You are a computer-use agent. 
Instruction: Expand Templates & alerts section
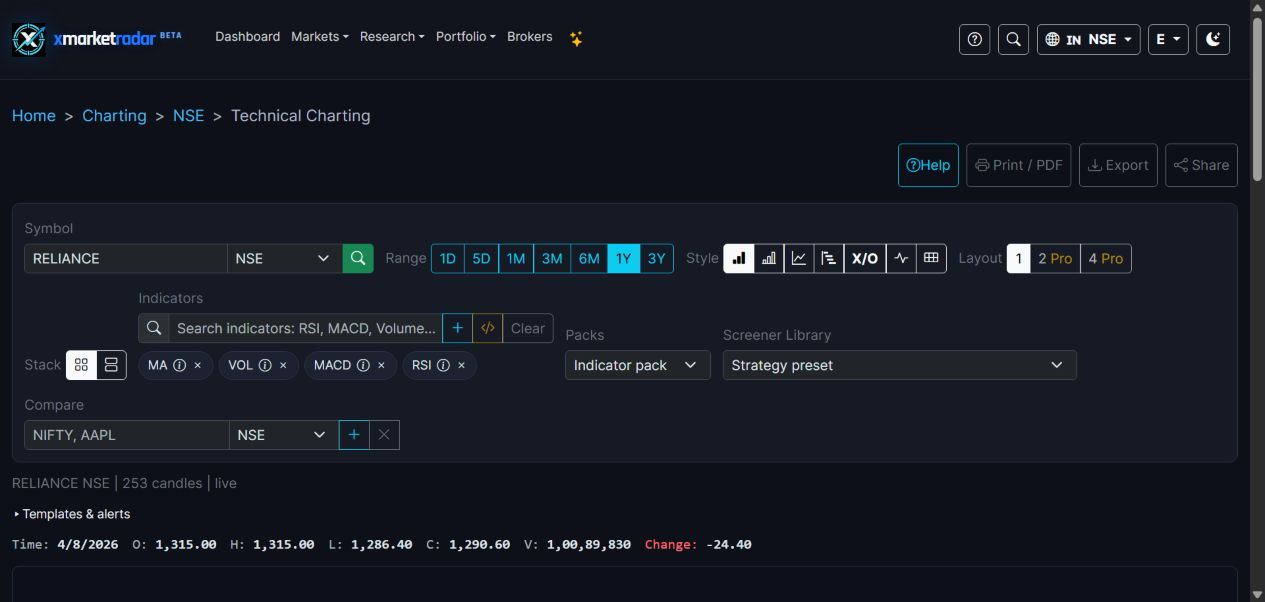tap(72, 514)
